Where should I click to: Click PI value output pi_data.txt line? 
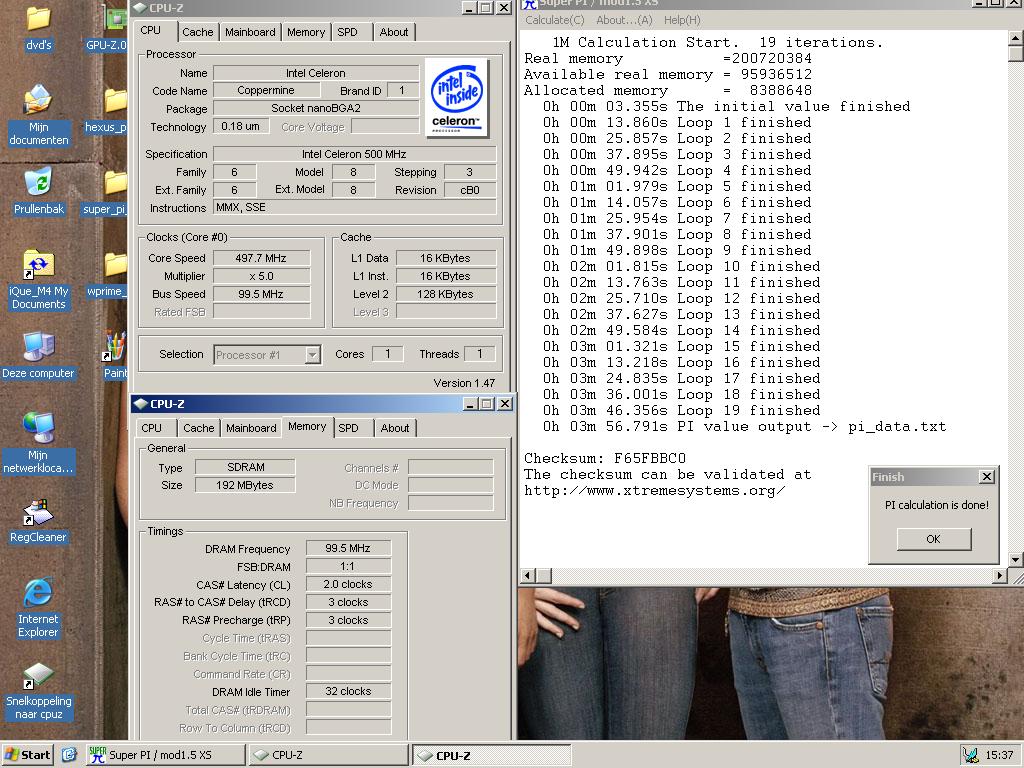click(x=744, y=427)
